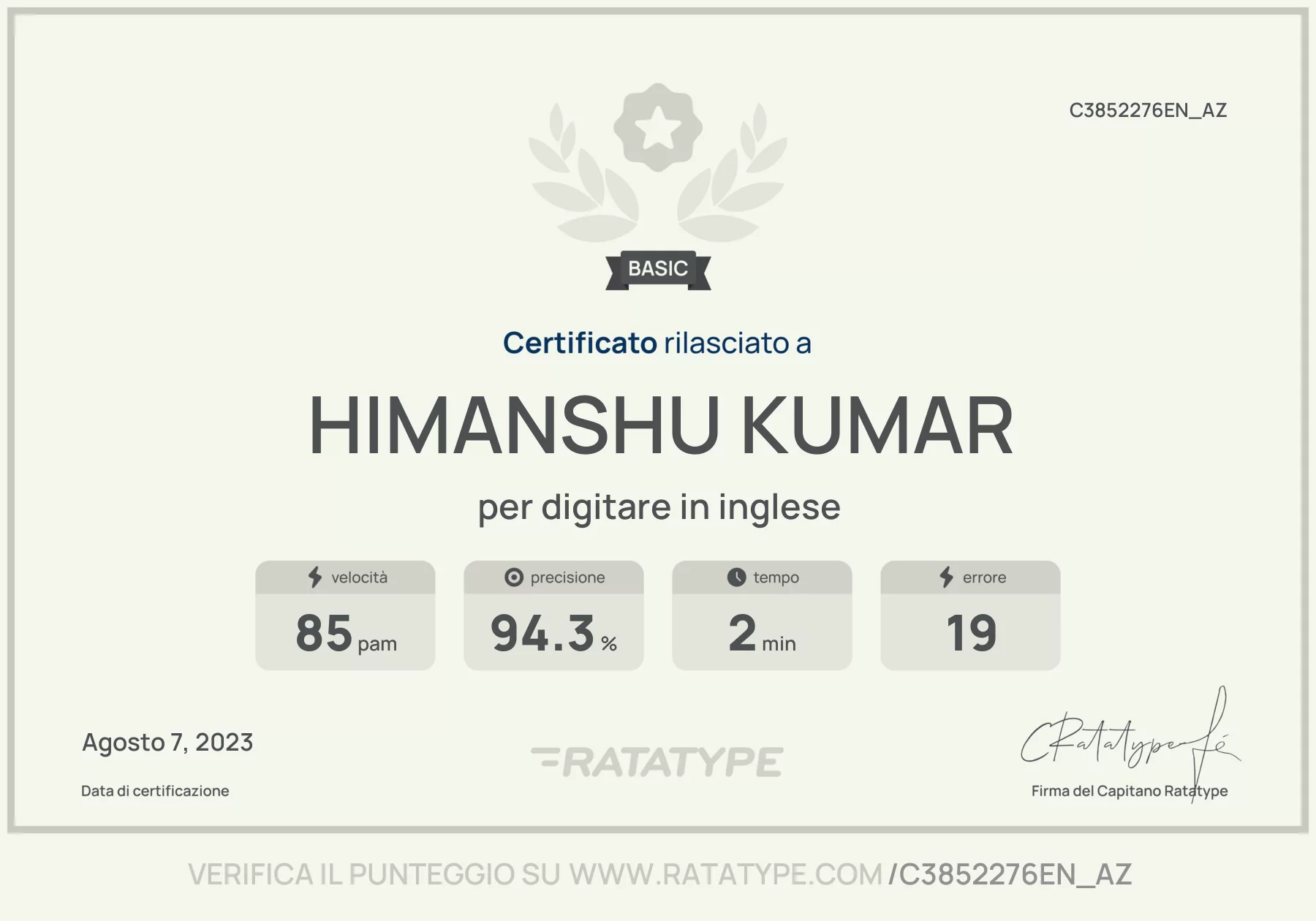Click the heading 'Certificato rilasciato a'
1316x921 pixels.
point(657,343)
